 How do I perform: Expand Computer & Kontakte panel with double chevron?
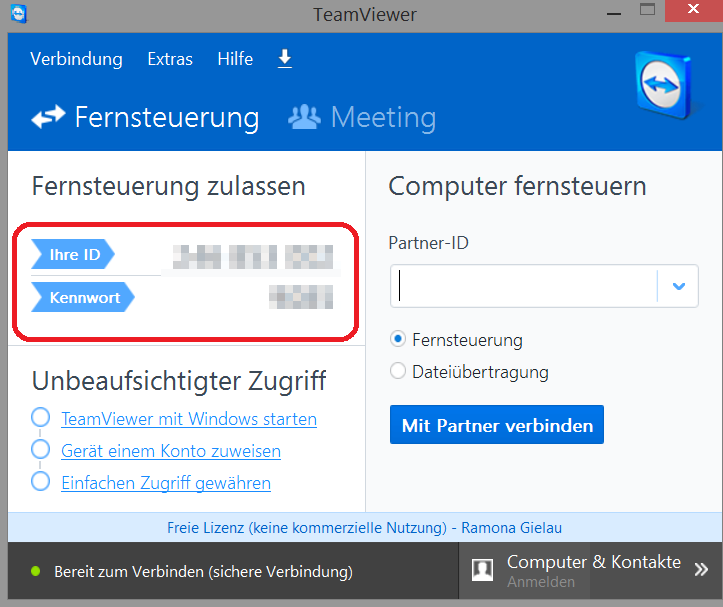coord(701,569)
